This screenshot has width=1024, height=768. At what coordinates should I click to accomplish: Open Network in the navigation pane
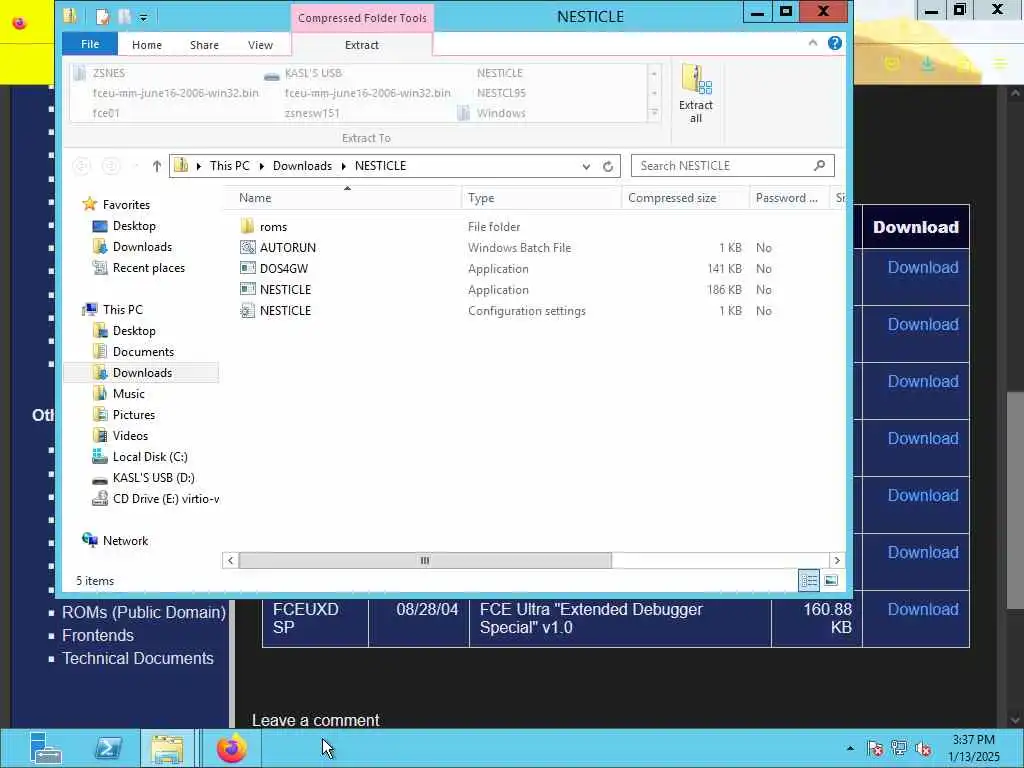pyautogui.click(x=125, y=541)
